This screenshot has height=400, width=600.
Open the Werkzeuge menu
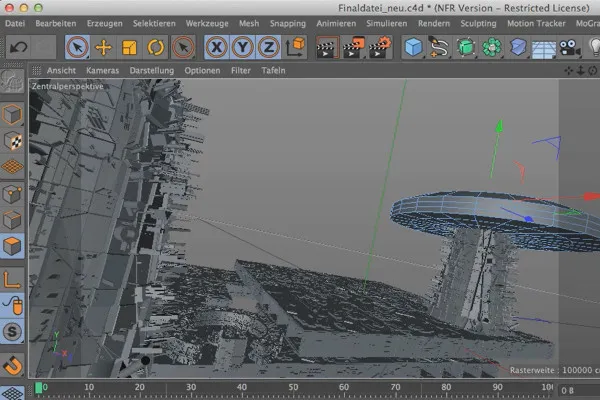pos(207,23)
